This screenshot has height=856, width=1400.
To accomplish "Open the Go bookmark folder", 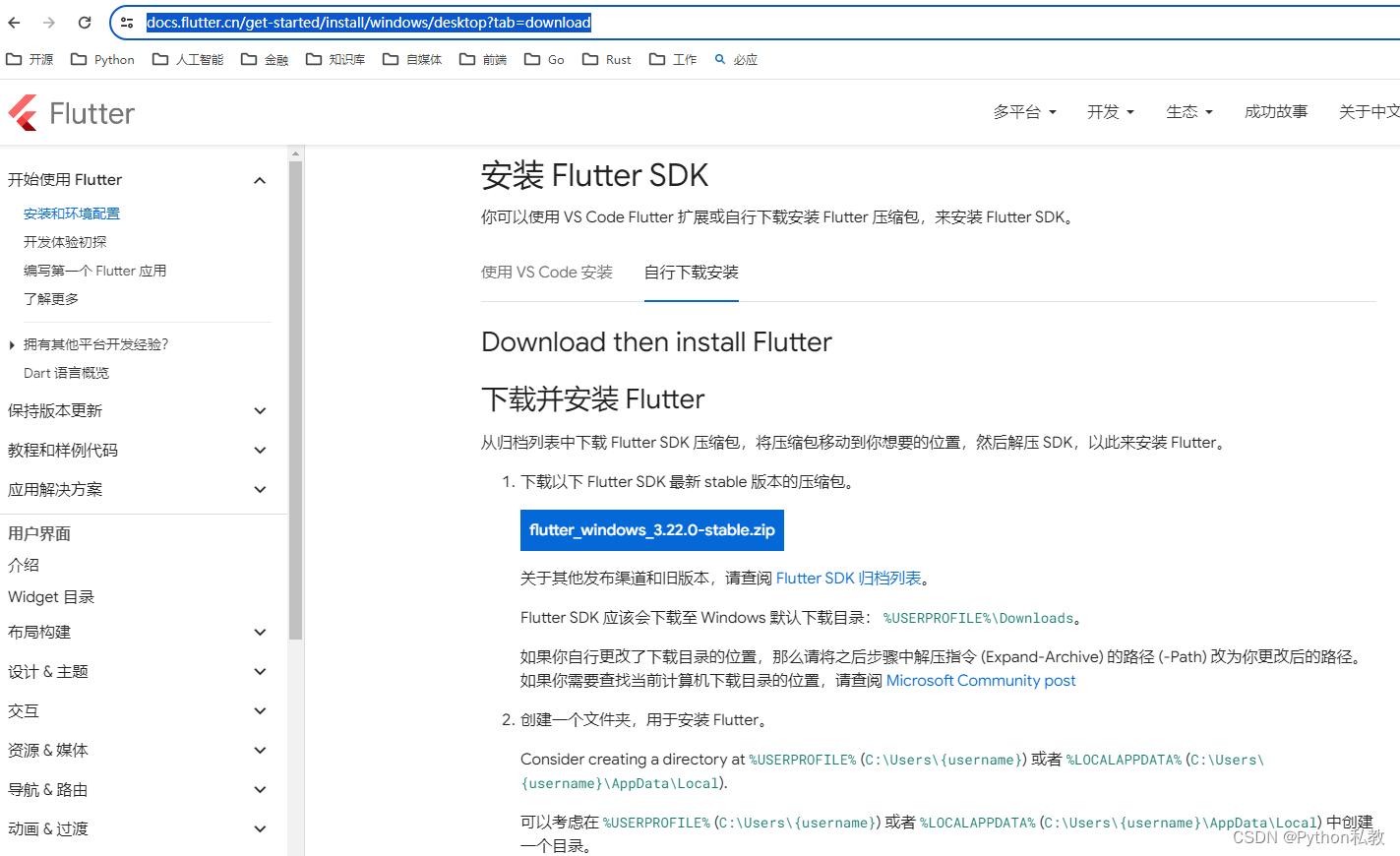I will click(544, 59).
